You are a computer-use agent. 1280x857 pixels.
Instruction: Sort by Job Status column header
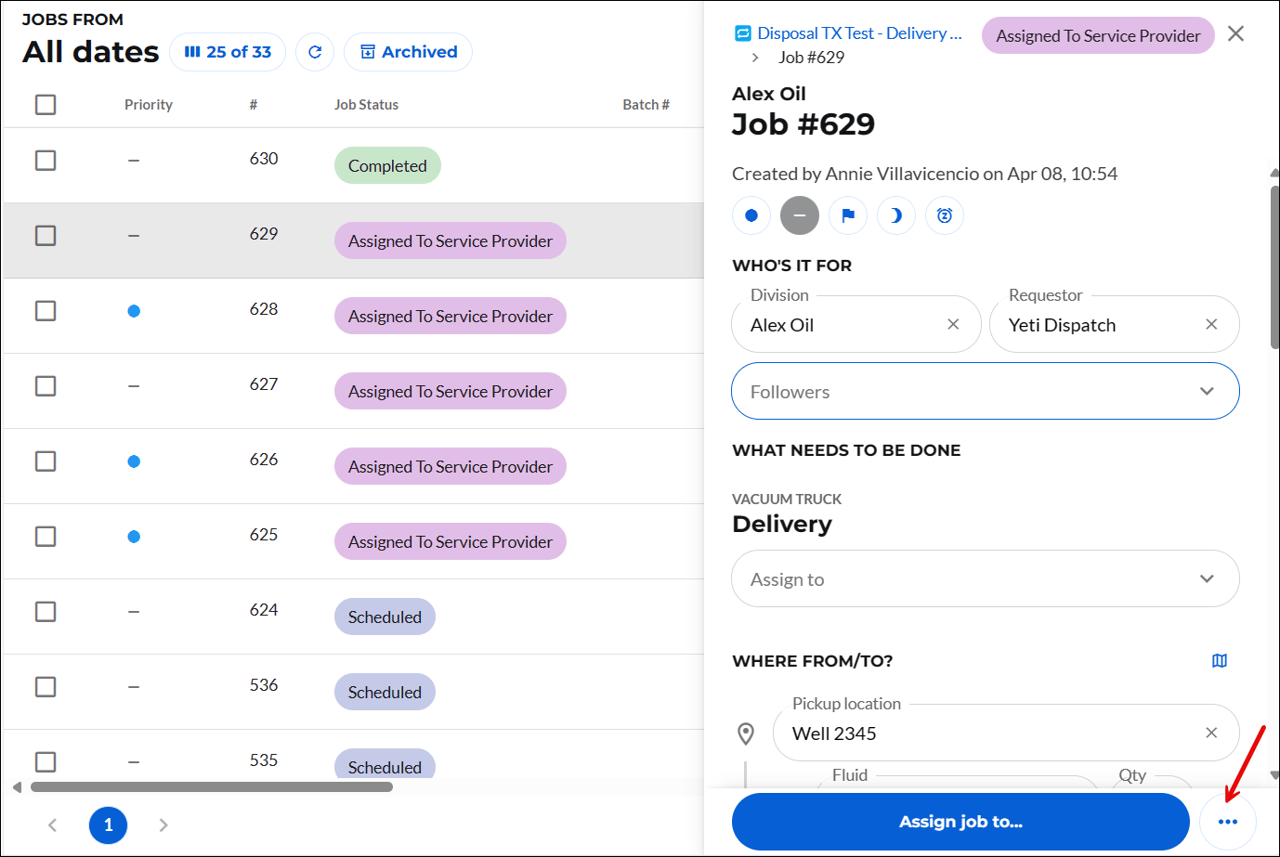(x=366, y=104)
